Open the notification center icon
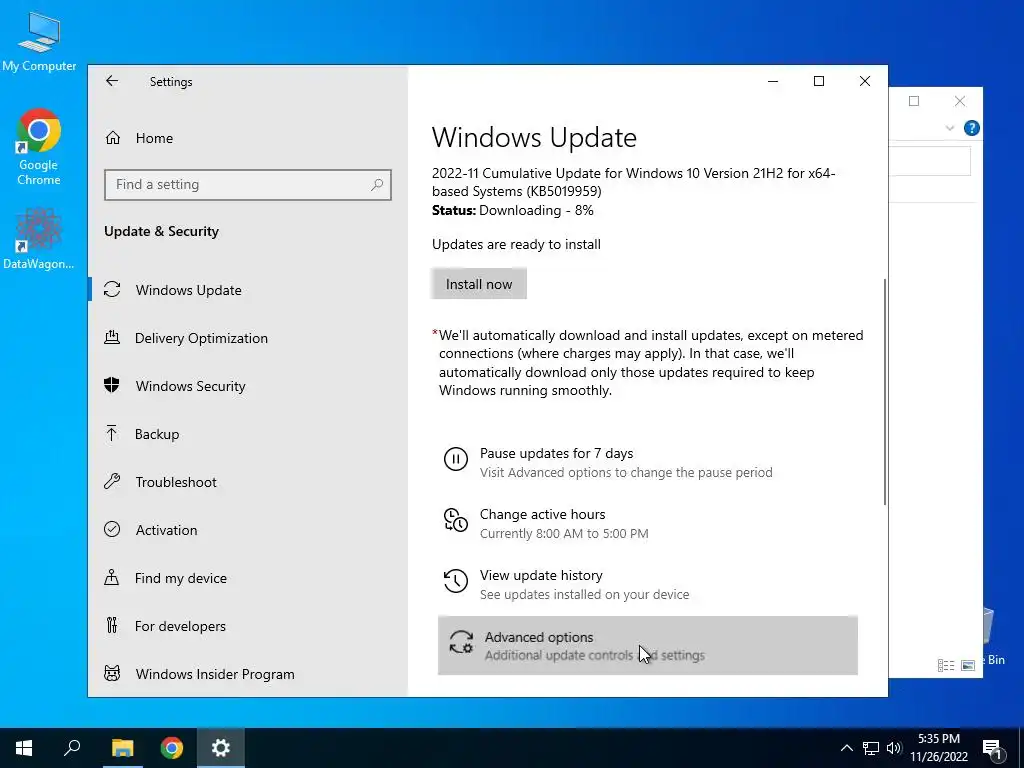 coord(993,748)
